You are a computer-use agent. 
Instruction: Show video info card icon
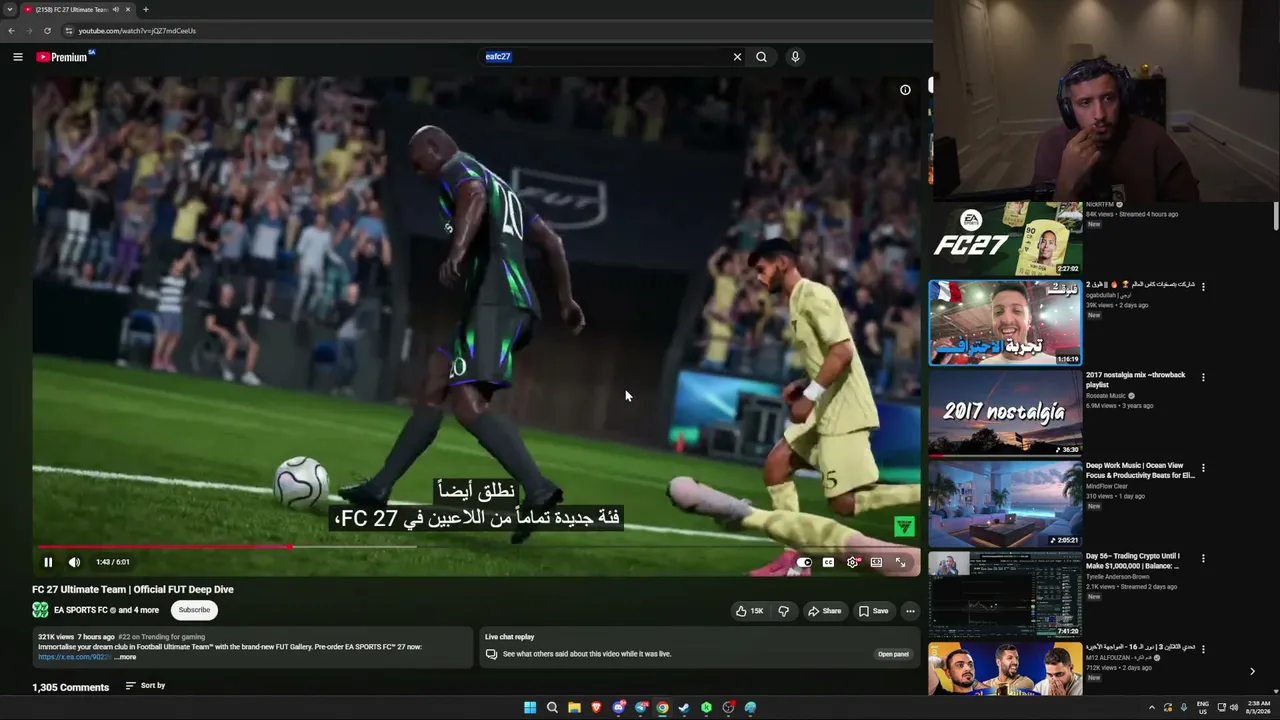coord(905,90)
